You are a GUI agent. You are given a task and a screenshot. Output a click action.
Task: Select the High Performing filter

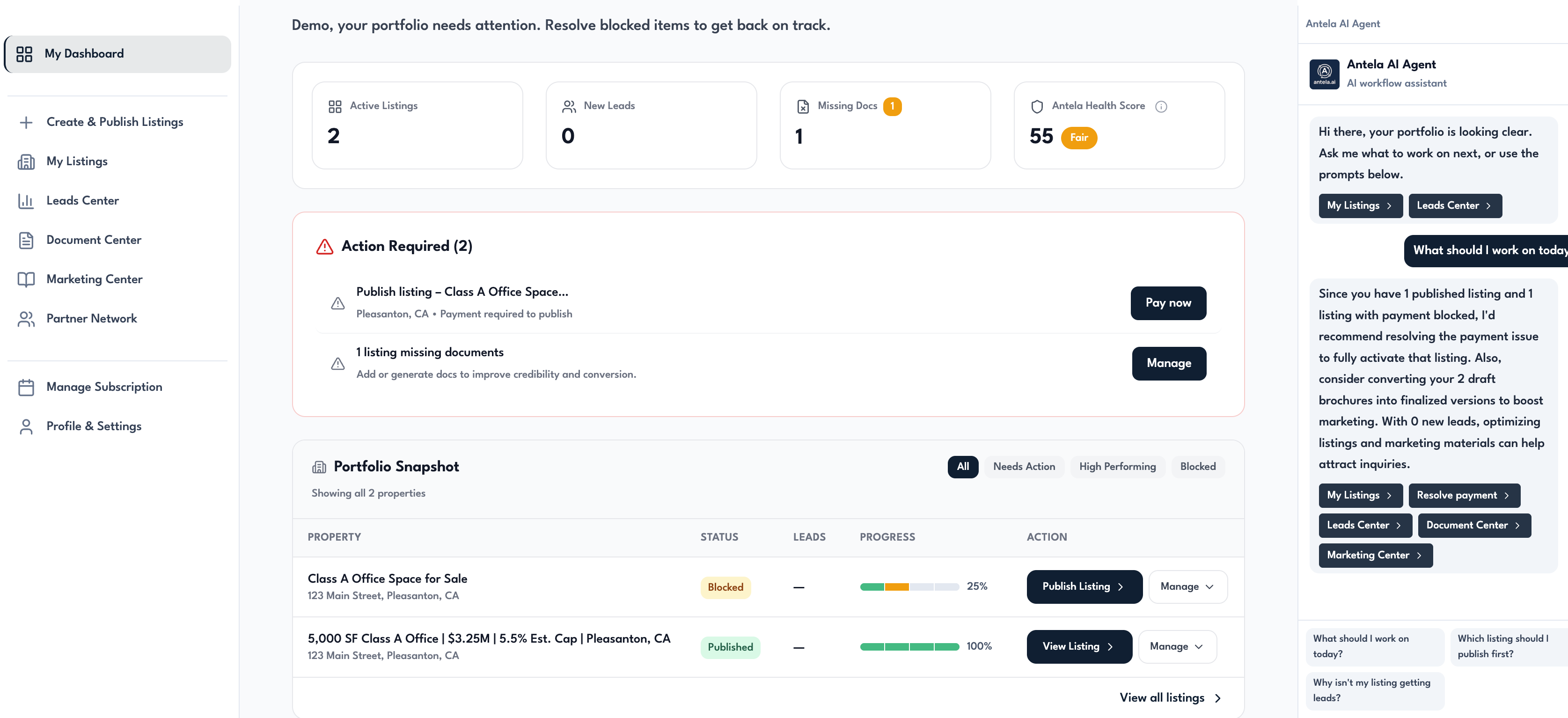coord(1118,466)
